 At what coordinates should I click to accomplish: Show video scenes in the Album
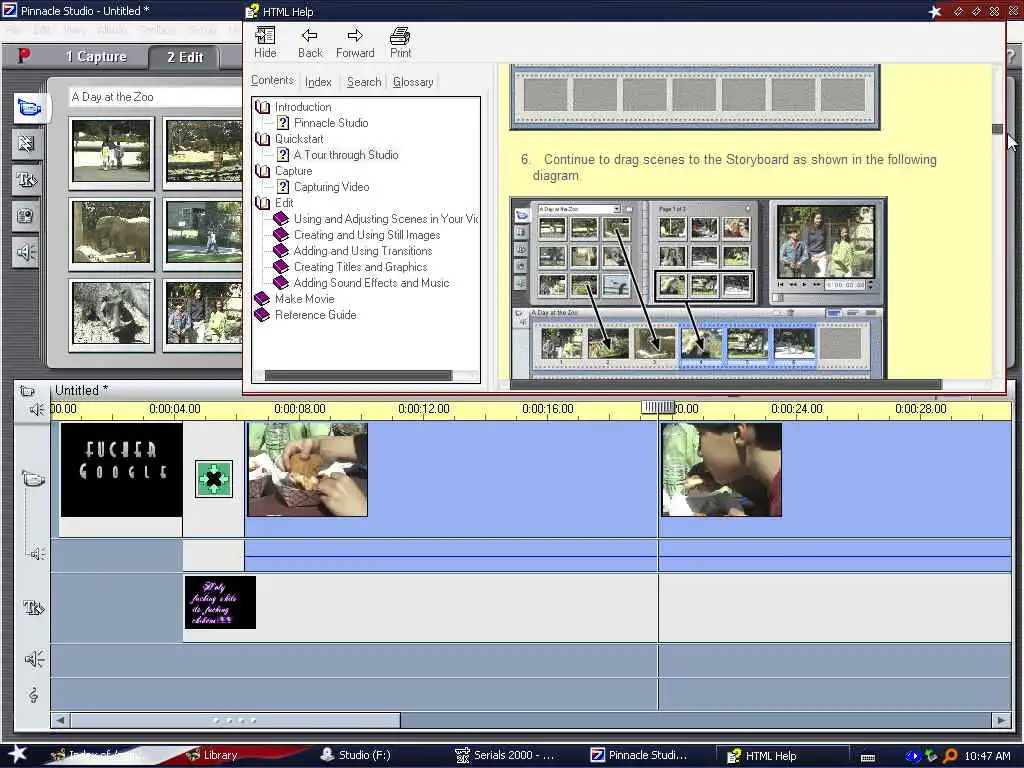coord(29,107)
